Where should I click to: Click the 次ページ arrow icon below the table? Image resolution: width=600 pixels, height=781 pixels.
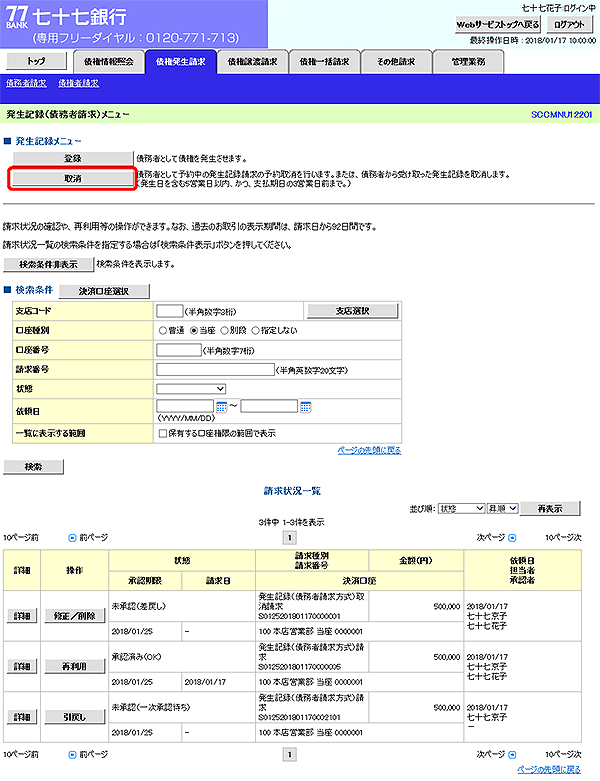tap(512, 755)
